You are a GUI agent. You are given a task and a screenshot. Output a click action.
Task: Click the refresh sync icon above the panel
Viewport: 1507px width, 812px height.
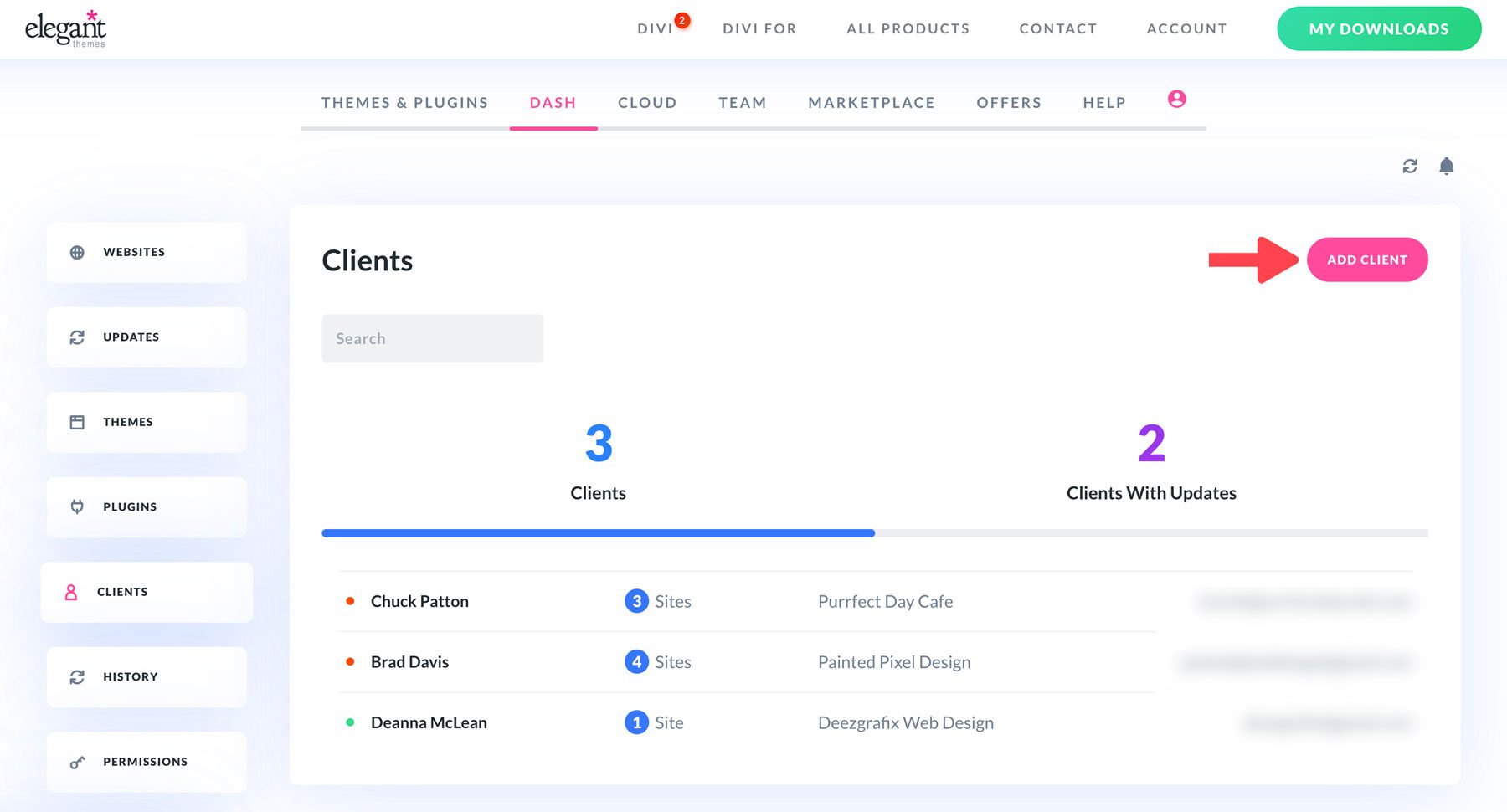1410,166
